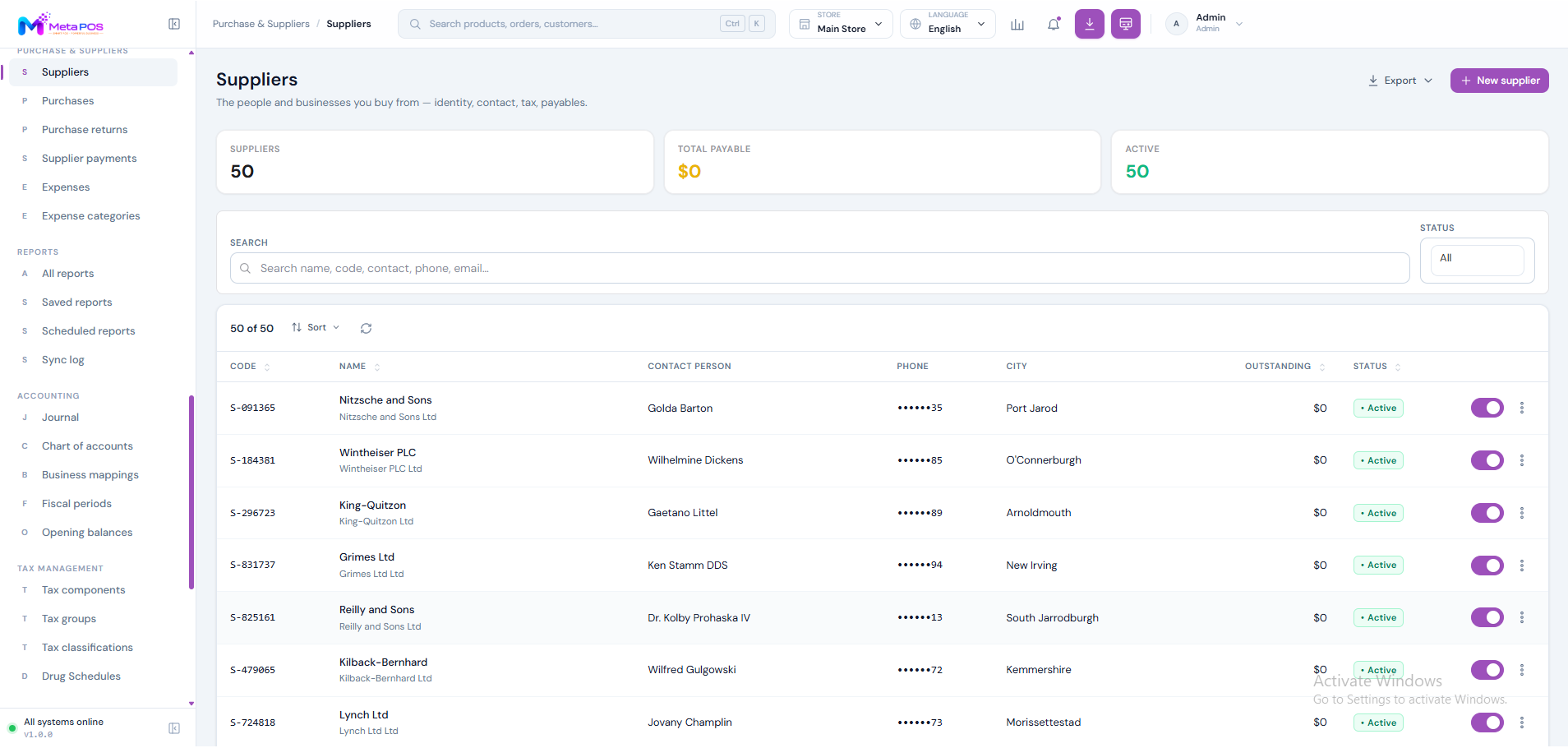
Task: Open the Sort dropdown
Action: pyautogui.click(x=316, y=328)
